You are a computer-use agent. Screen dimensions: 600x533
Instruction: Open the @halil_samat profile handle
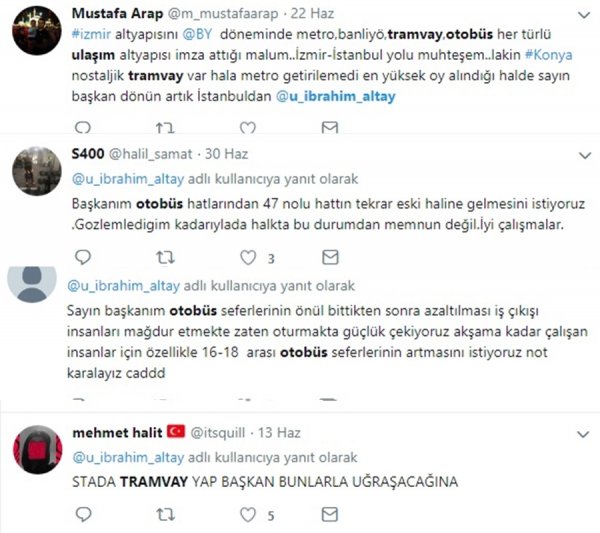pos(151,154)
